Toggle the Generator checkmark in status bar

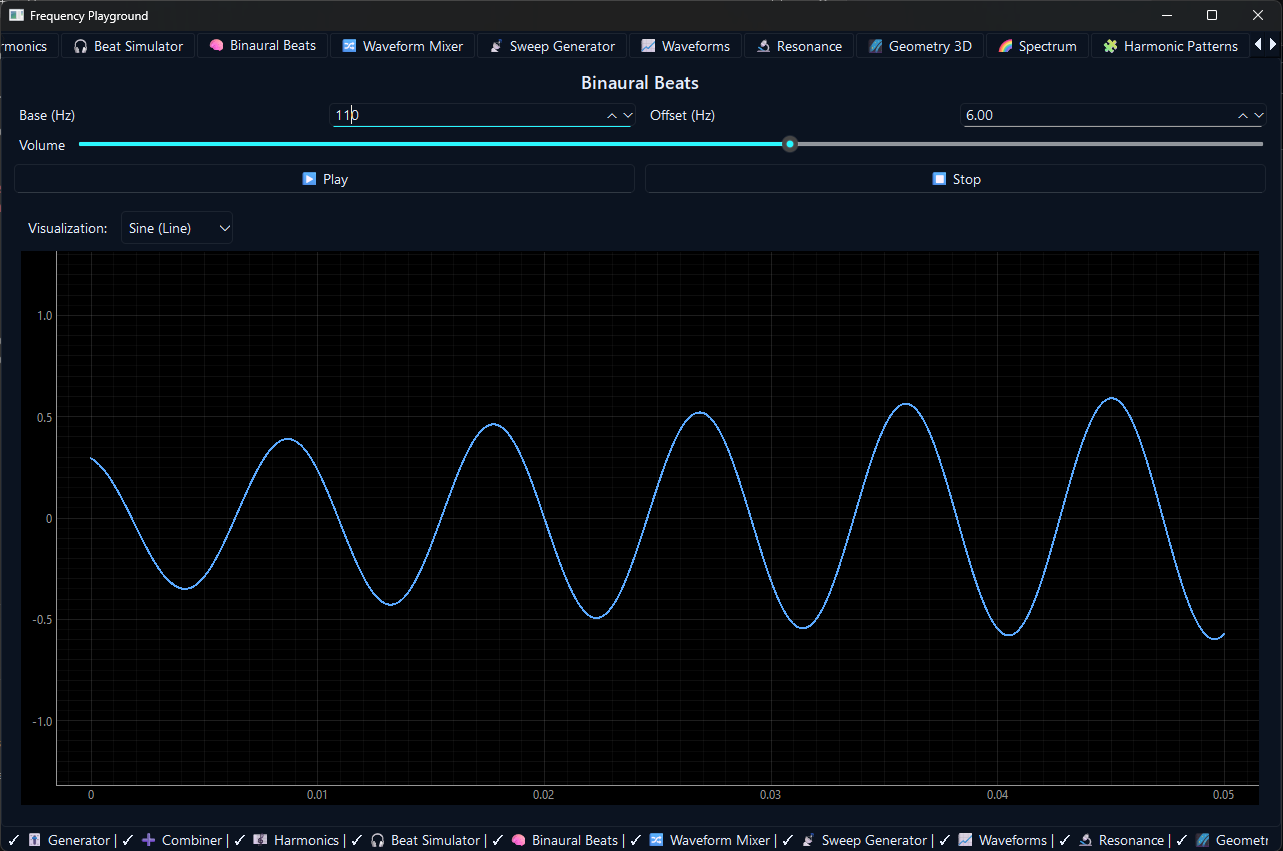12,840
